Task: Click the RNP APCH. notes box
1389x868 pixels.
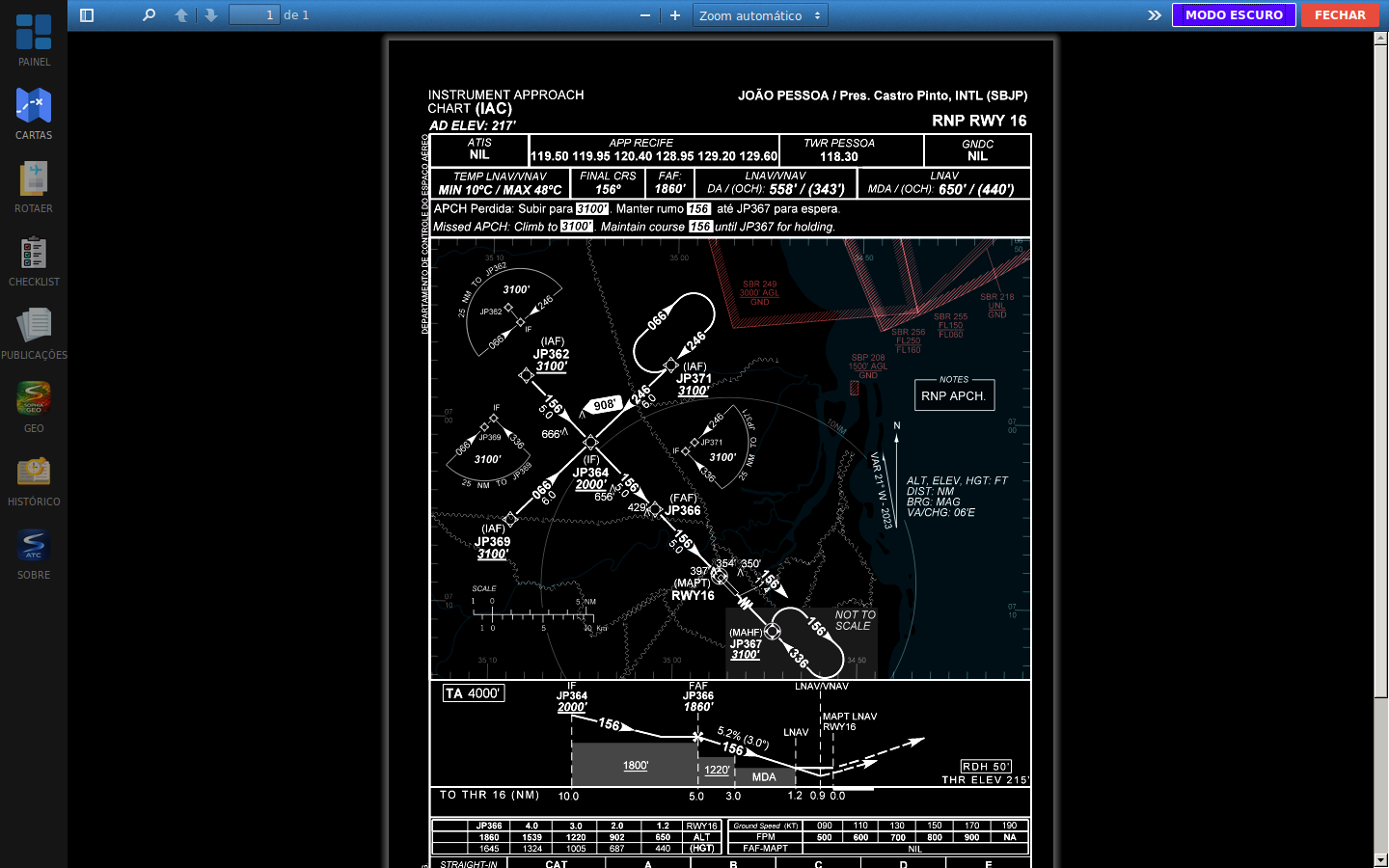Action: 954,395
